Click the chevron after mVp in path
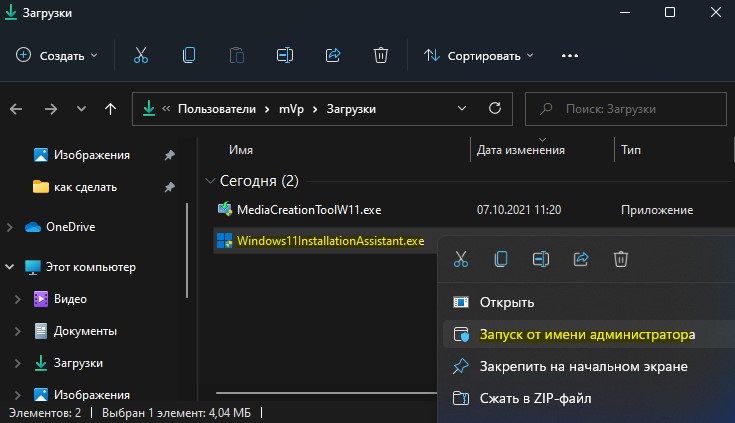Viewport: 735px width, 423px height. coord(315,109)
